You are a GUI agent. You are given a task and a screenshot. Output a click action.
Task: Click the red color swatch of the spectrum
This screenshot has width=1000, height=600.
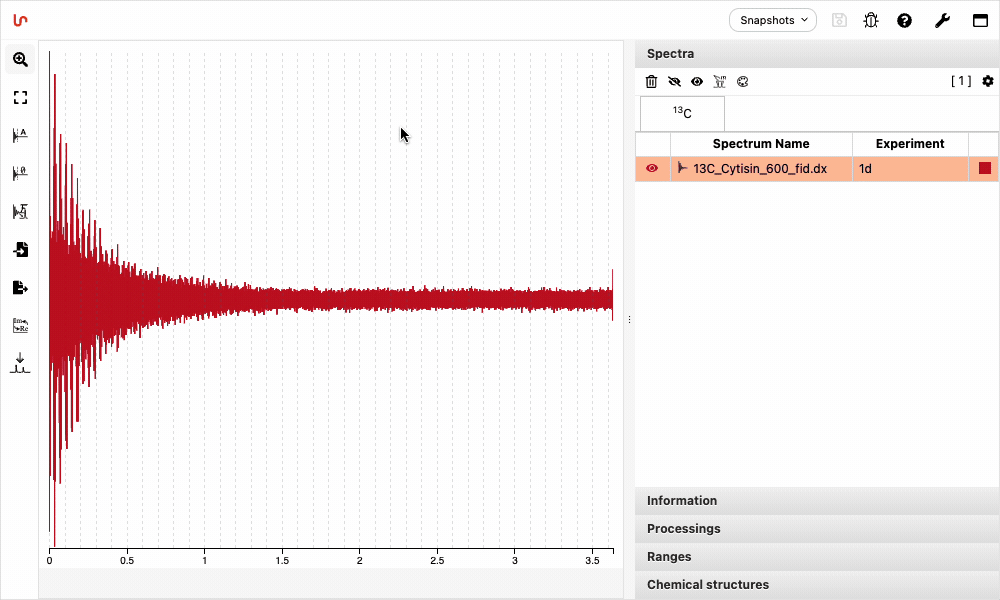tap(984, 168)
